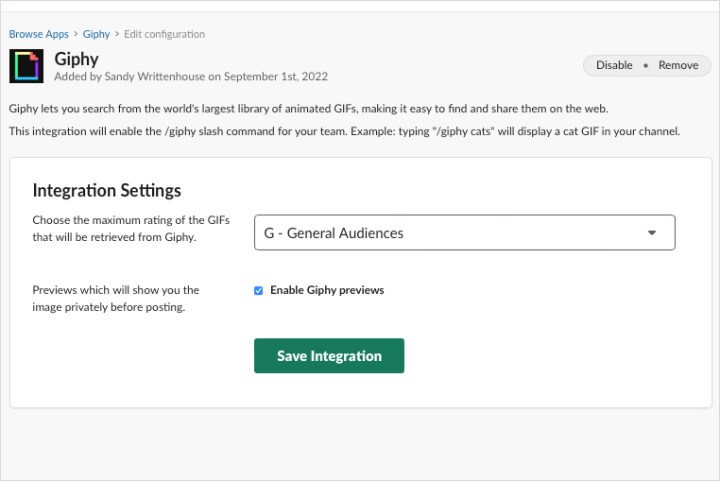This screenshot has height=481, width=720.
Task: Toggle the Enable Giphy previews checkbox
Action: [259, 291]
